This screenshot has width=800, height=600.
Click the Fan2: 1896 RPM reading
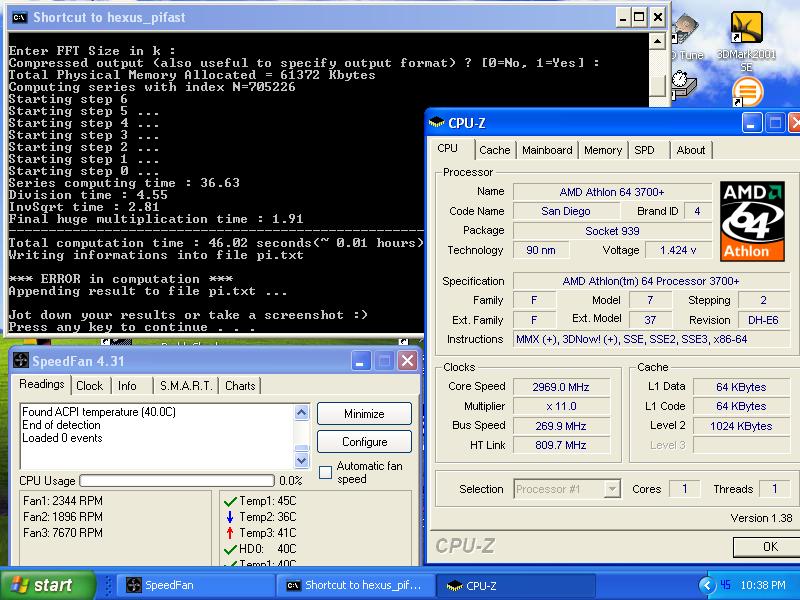coord(63,517)
